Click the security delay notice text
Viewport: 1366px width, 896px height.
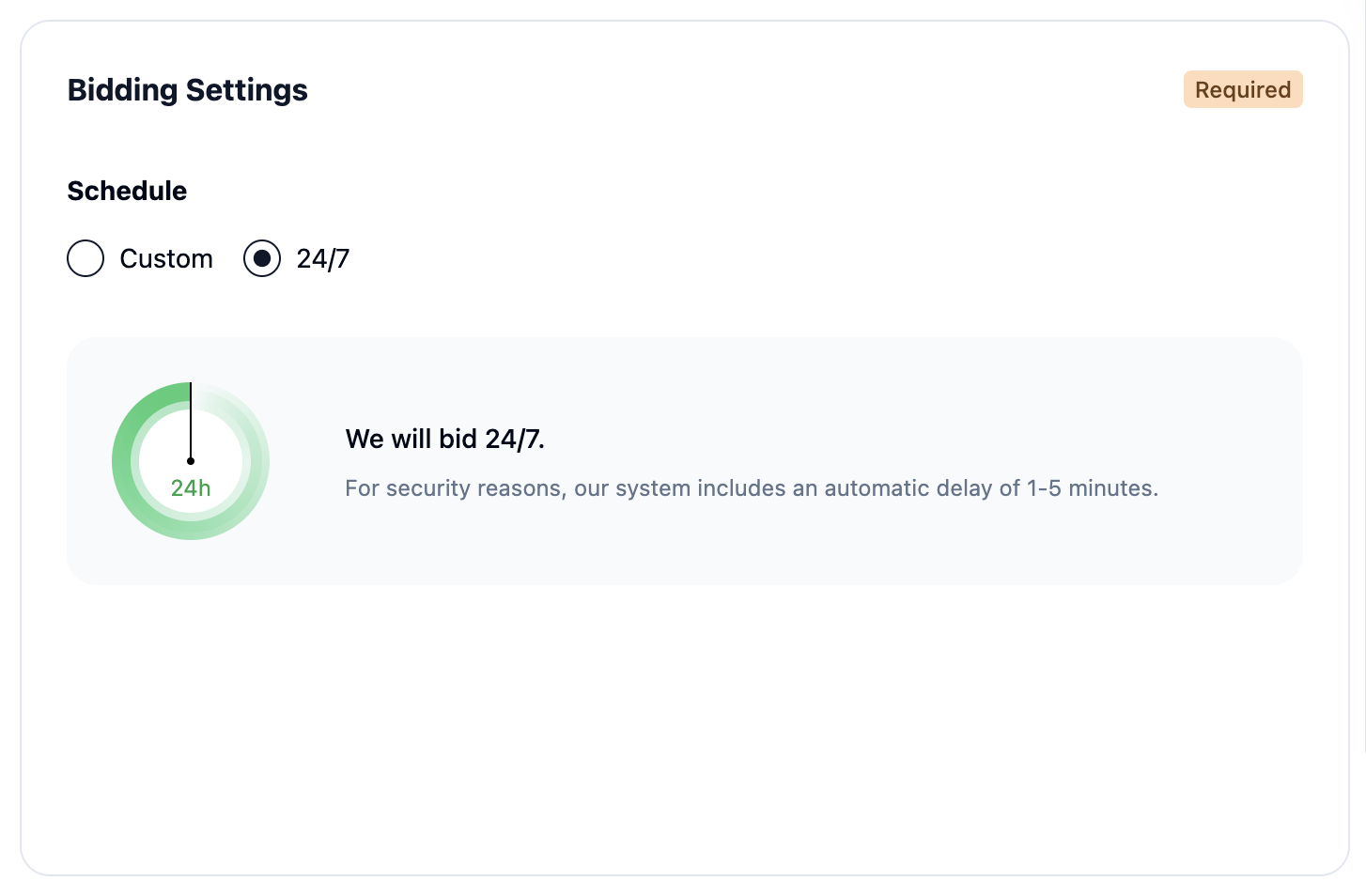click(752, 487)
